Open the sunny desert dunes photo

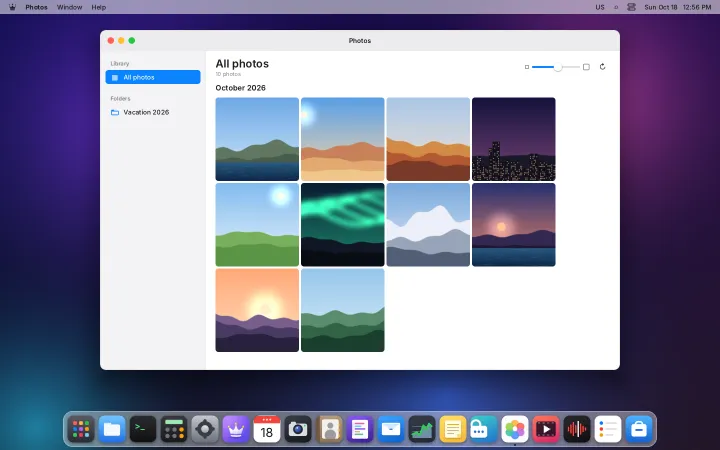coord(343,139)
